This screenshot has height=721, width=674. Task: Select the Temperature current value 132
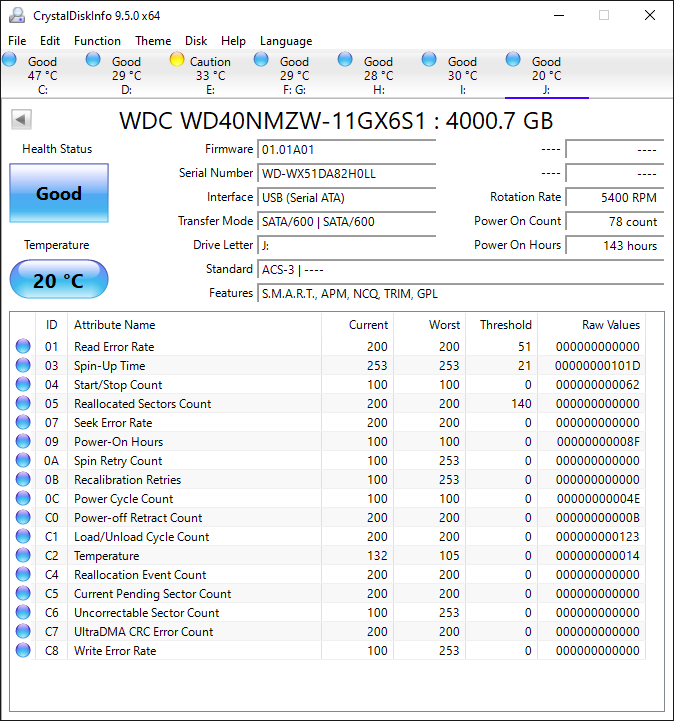(x=377, y=555)
